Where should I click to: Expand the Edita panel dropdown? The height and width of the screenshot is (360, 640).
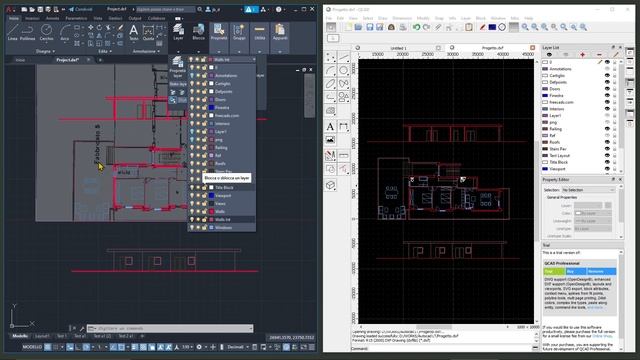[x=105, y=51]
